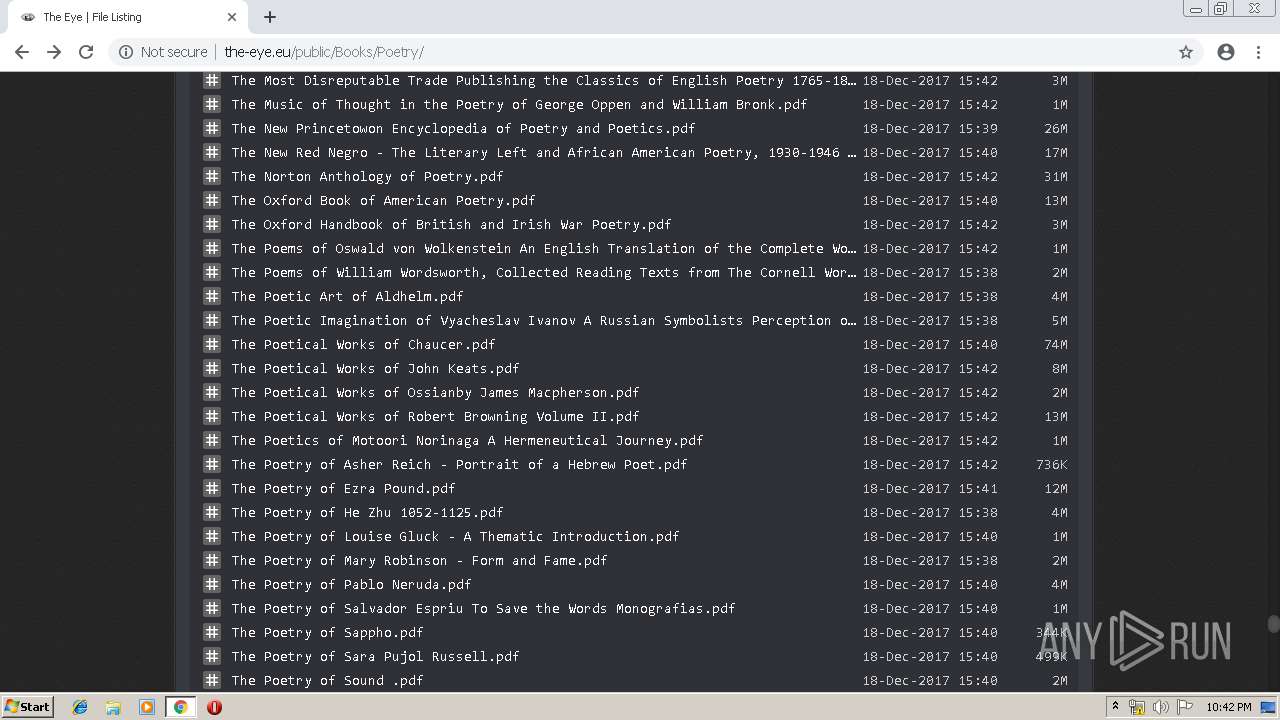Open The Poems of Oswald von Wolkenstein link
Screen dimensions: 1280x720
544,249
